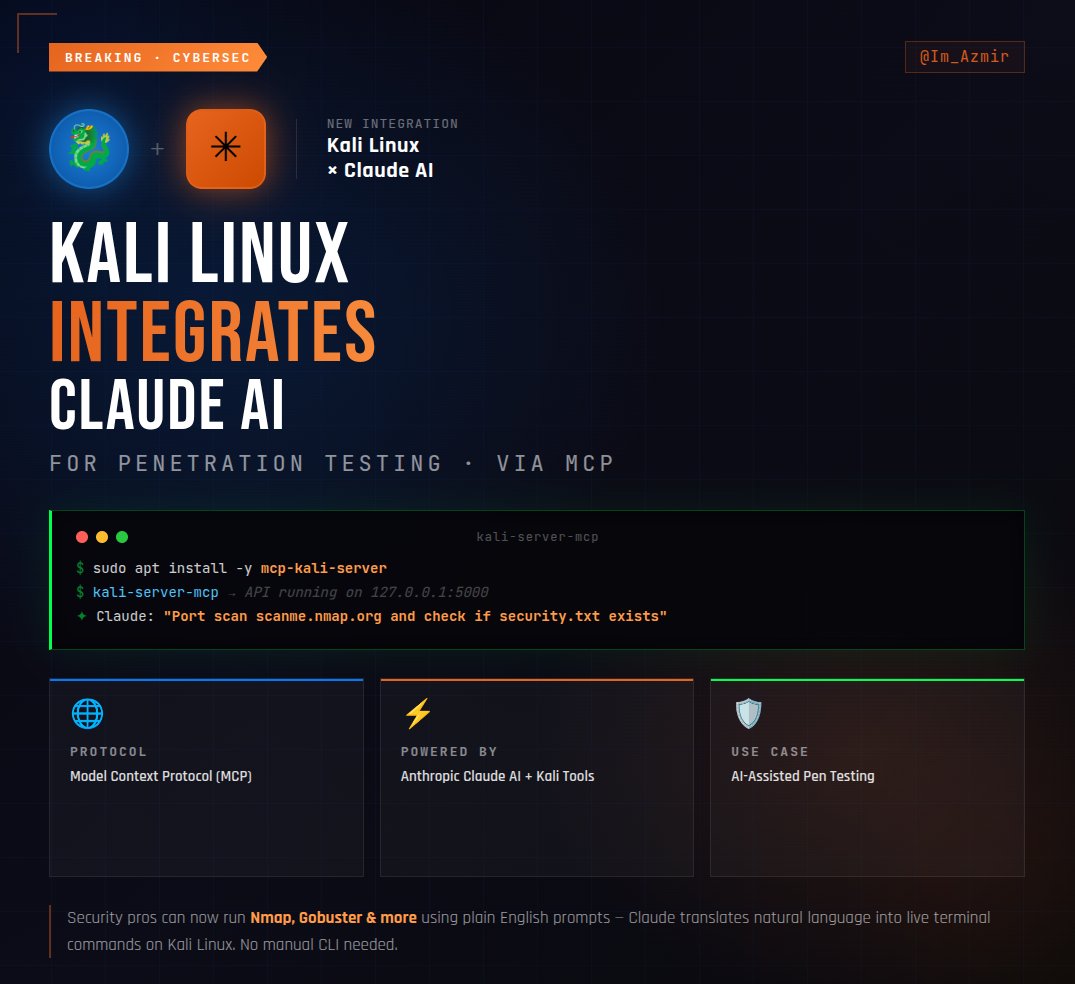Click the orange Claude asterisk logo
1075x984 pixels.
226,149
